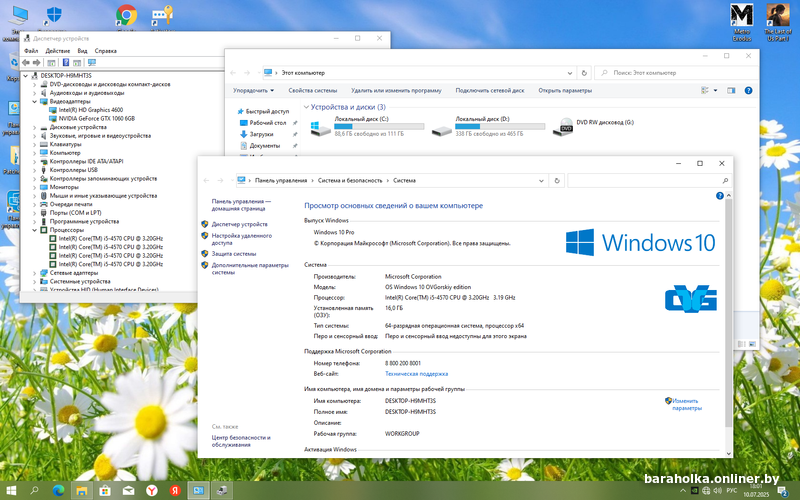Launch Yandex Browser from taskbar

coord(152,491)
